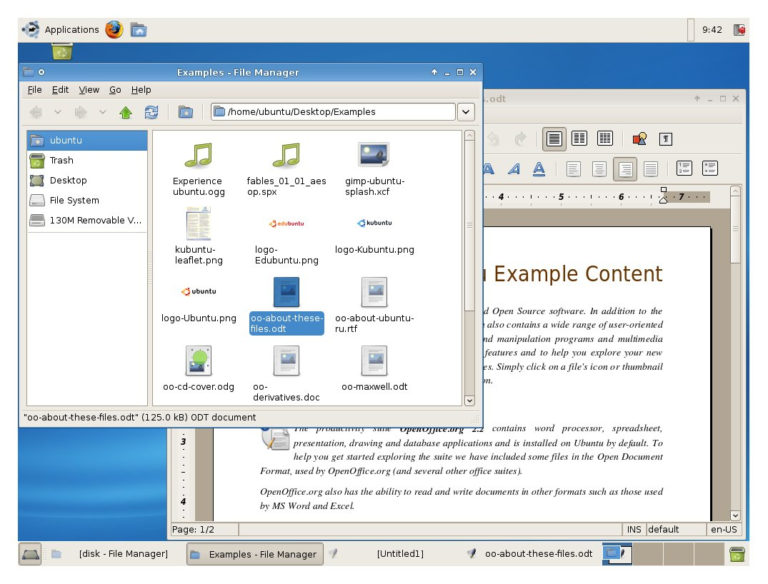
Task: Select File System in the side pane
Action: click(87, 200)
